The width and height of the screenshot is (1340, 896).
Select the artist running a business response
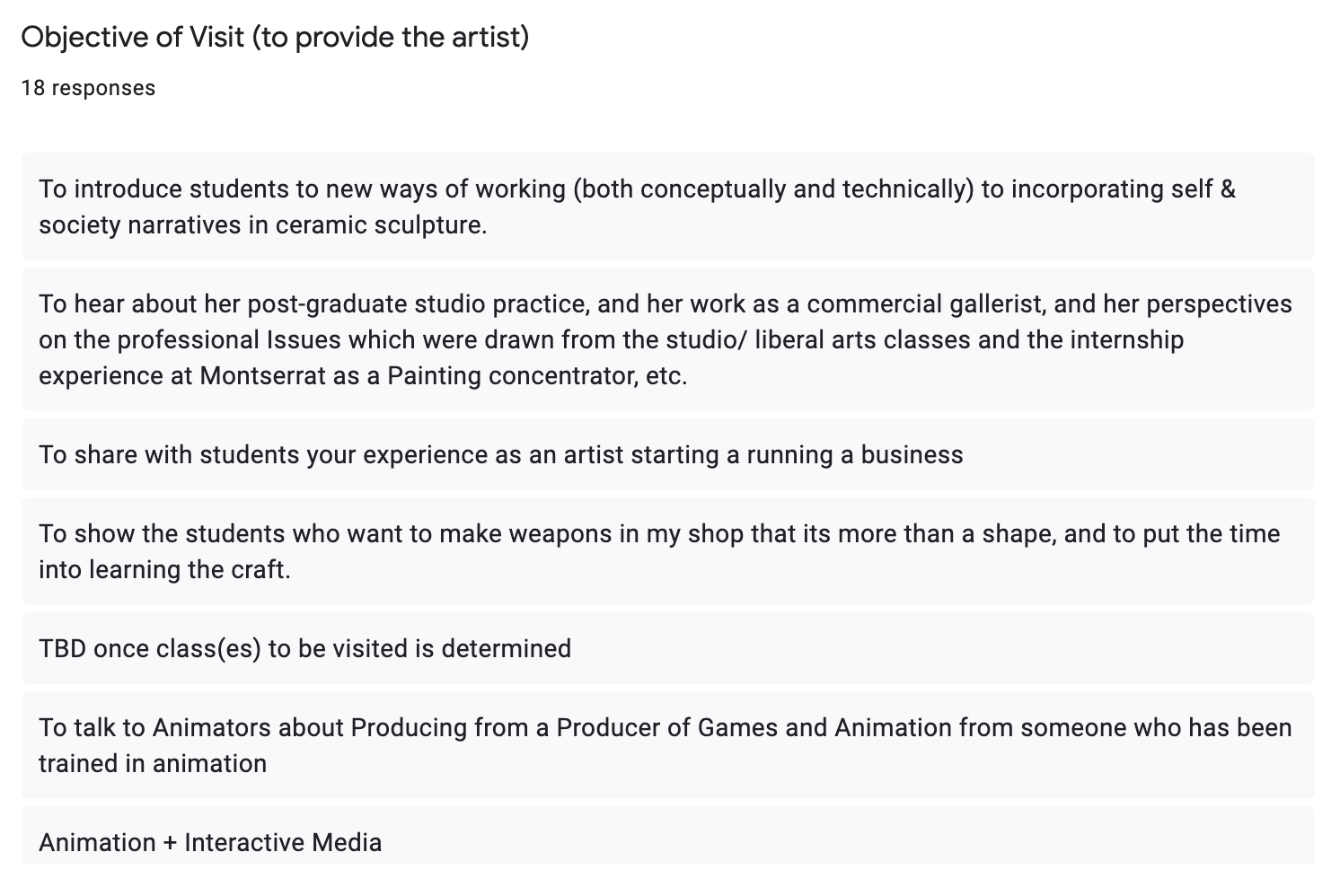point(667,454)
